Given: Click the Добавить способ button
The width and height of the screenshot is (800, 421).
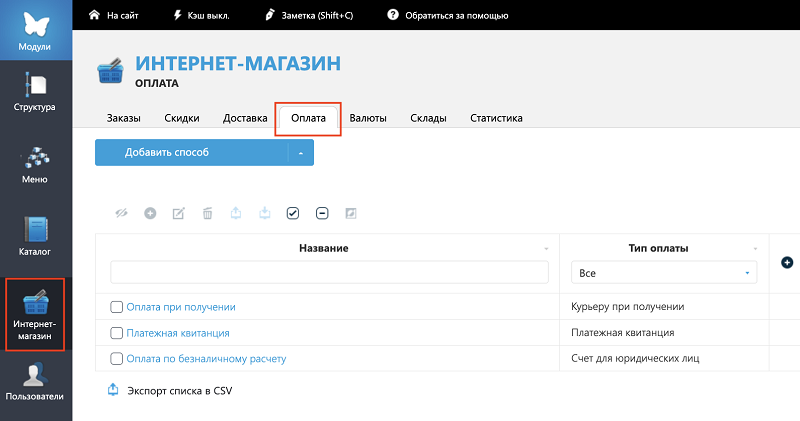Looking at the screenshot, I should [192, 153].
